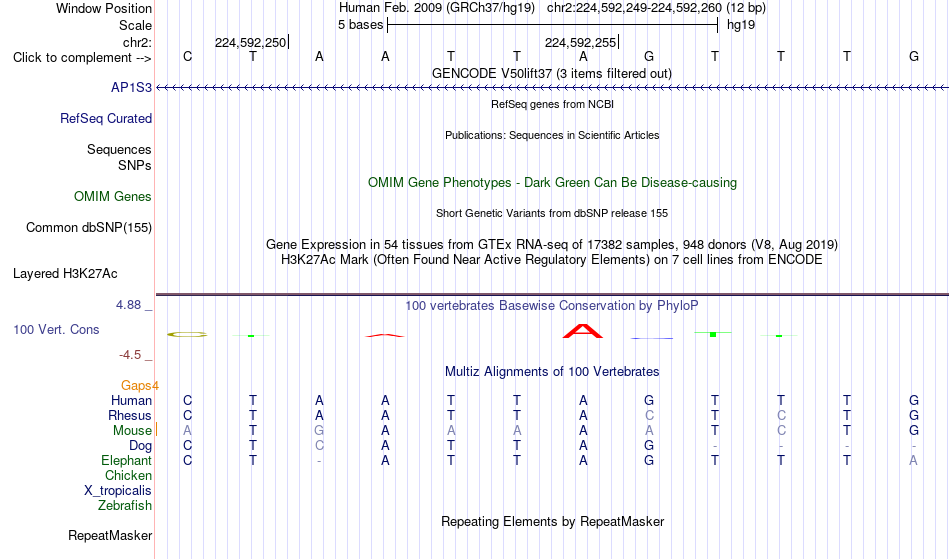Image resolution: width=950 pixels, height=559 pixels.
Task: Click the 100 vertebrates Basewise Conservation title
Action: [552, 306]
